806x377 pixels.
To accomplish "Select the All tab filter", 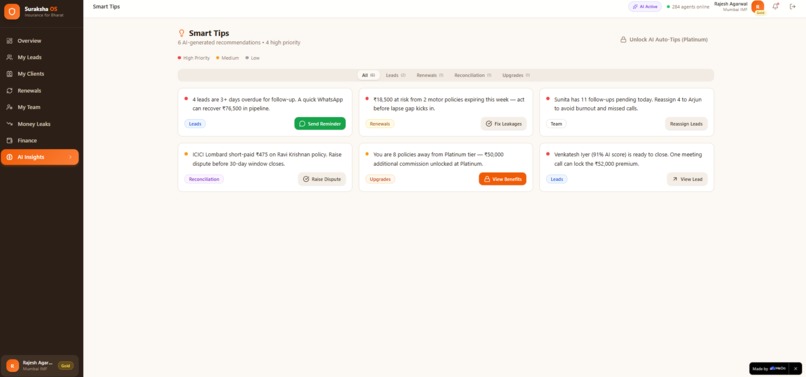I will tap(368, 75).
